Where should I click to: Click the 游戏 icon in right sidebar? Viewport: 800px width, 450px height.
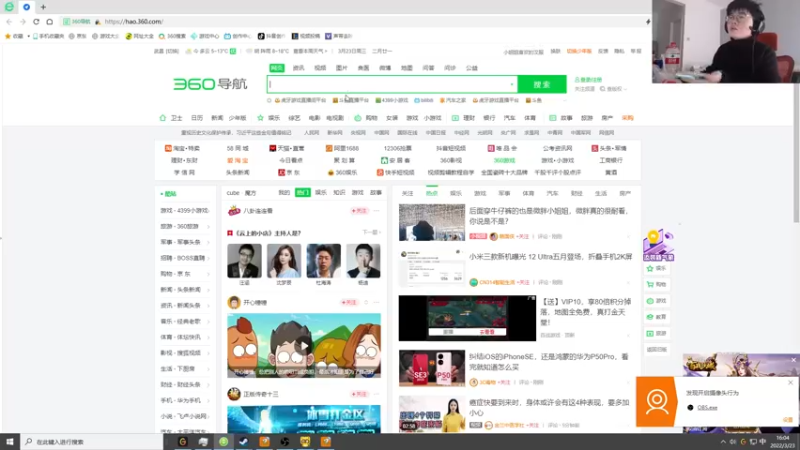pyautogui.click(x=650, y=301)
